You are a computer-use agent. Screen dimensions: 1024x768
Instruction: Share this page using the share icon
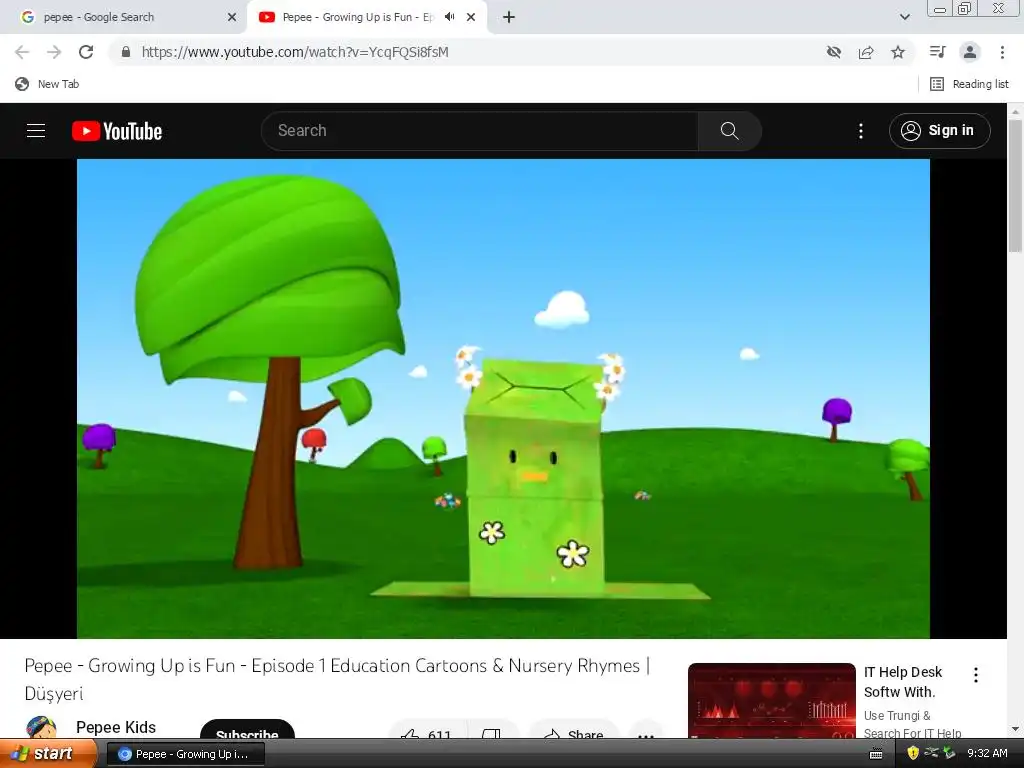(x=866, y=52)
